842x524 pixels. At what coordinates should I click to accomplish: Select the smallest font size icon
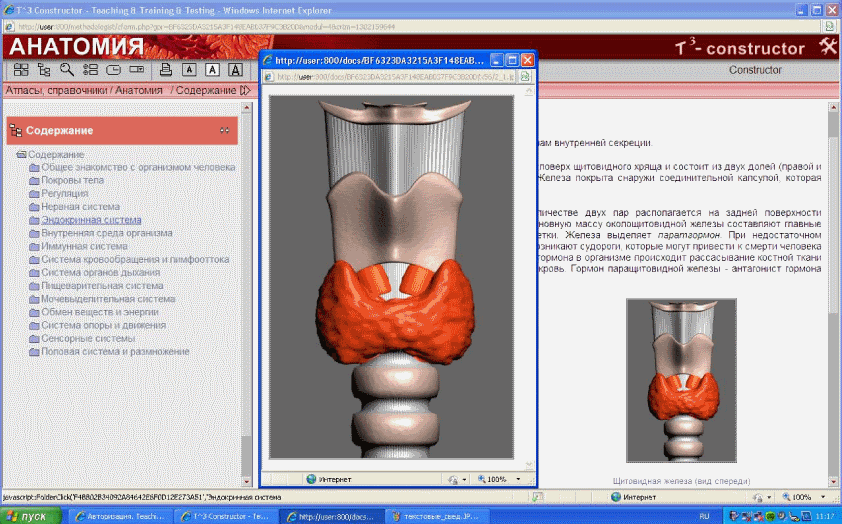(x=189, y=70)
